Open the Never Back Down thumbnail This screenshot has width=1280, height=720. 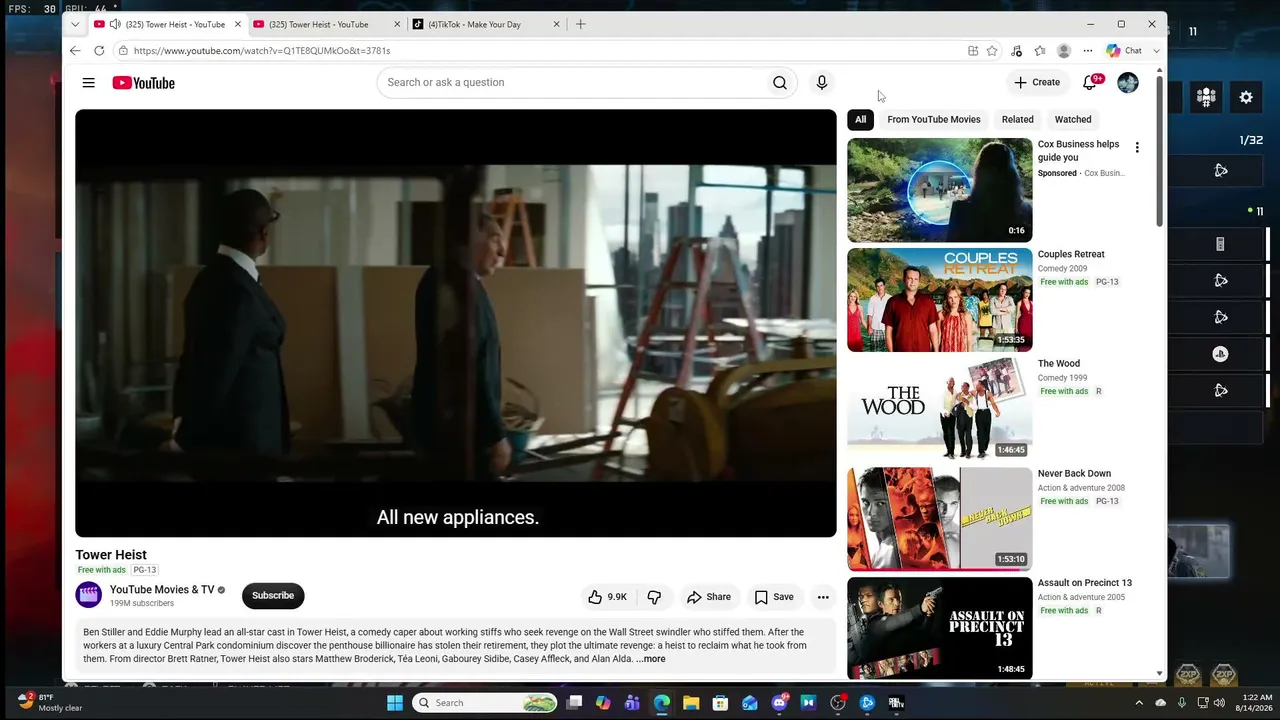[x=940, y=519]
